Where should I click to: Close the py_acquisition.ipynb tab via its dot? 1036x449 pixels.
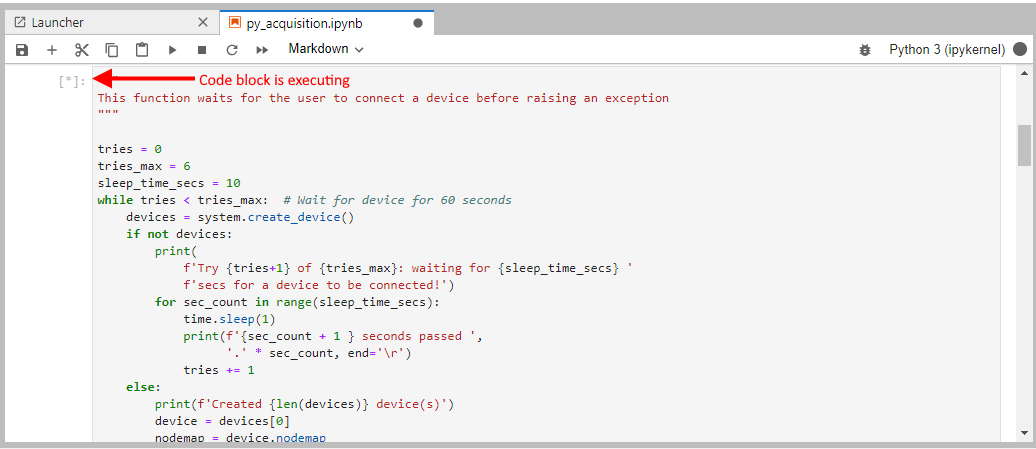pyautogui.click(x=417, y=22)
